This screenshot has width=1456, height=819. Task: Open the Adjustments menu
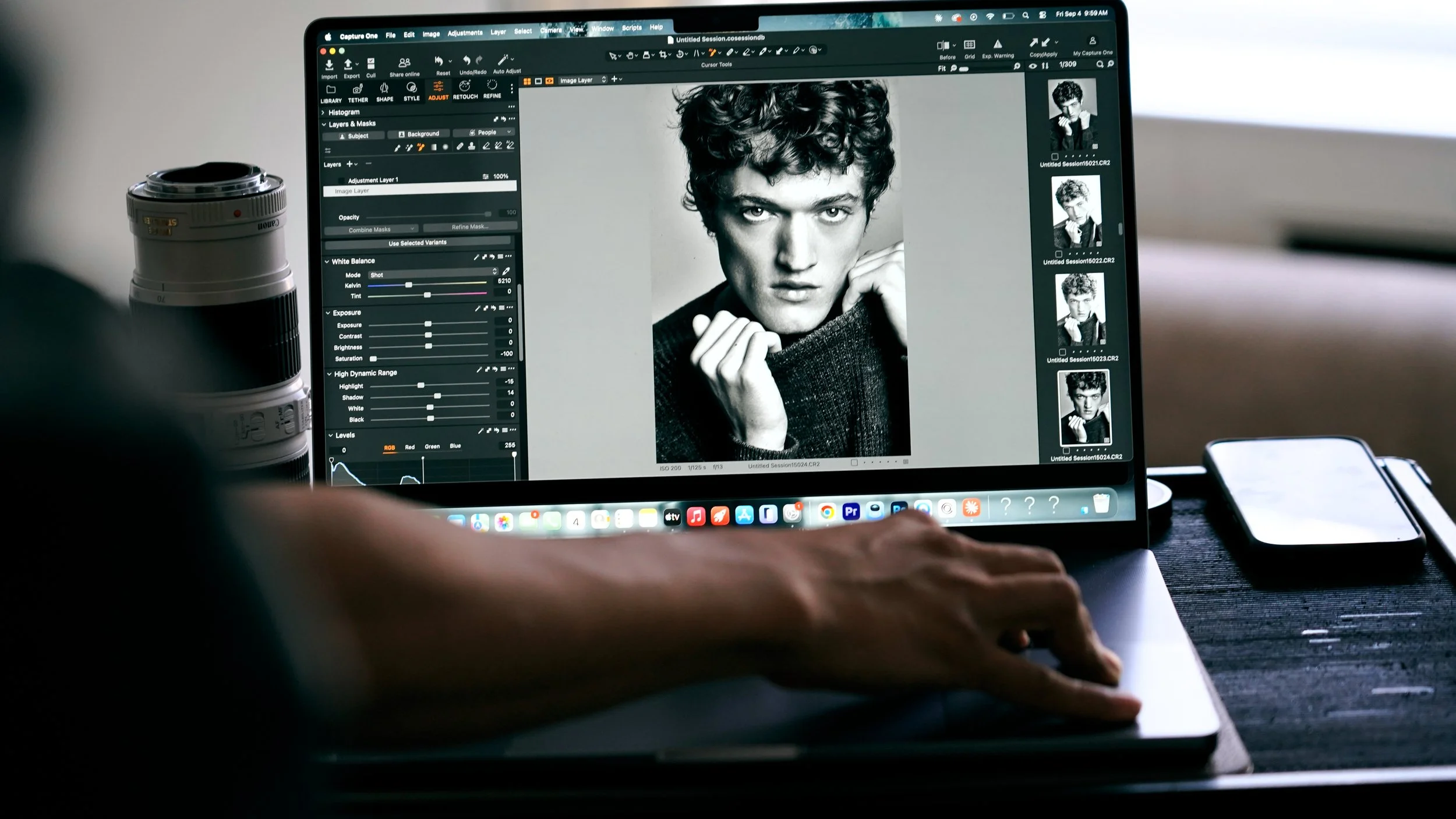coord(465,33)
